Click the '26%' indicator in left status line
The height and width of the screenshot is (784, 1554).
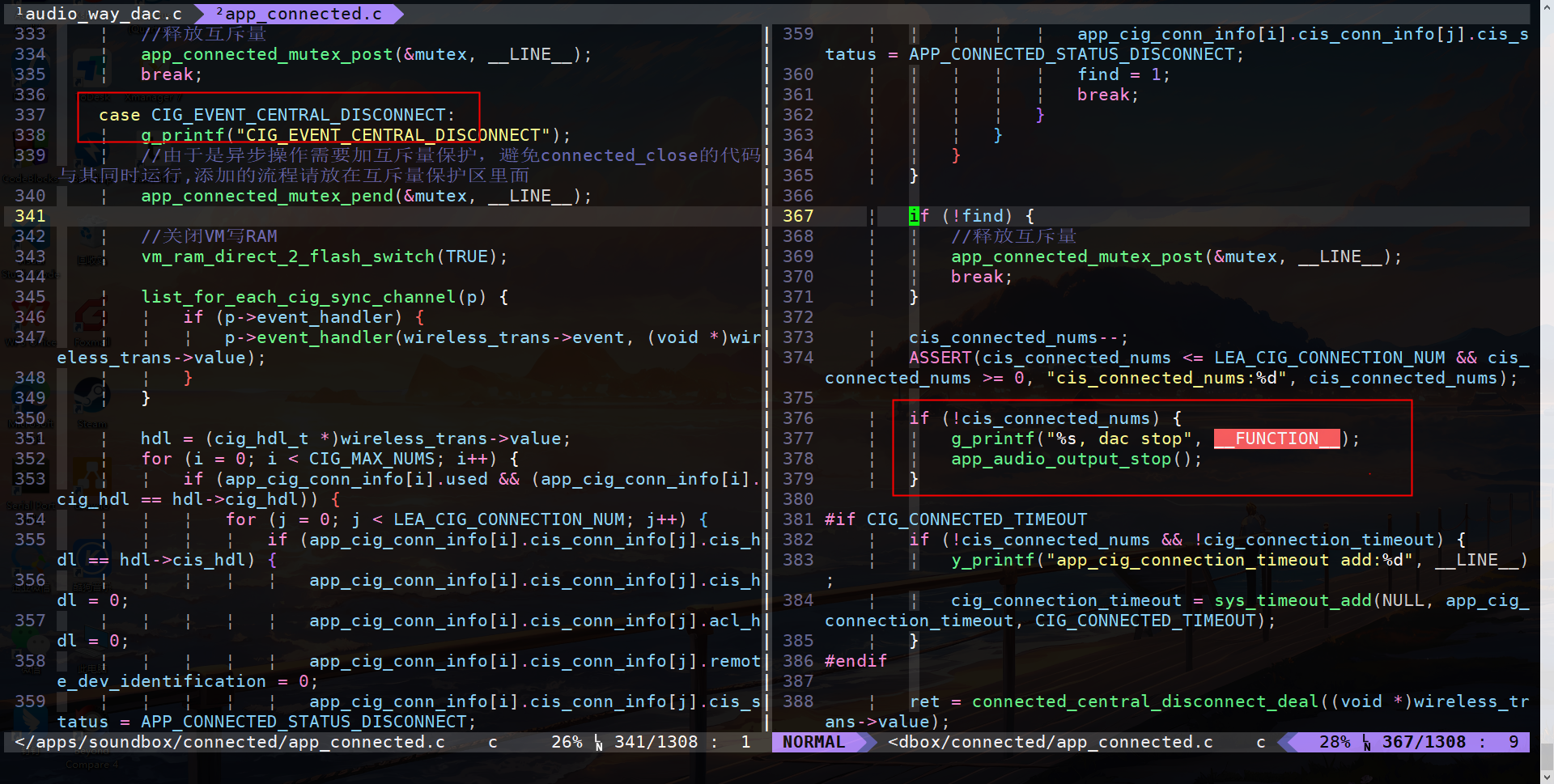[567, 742]
